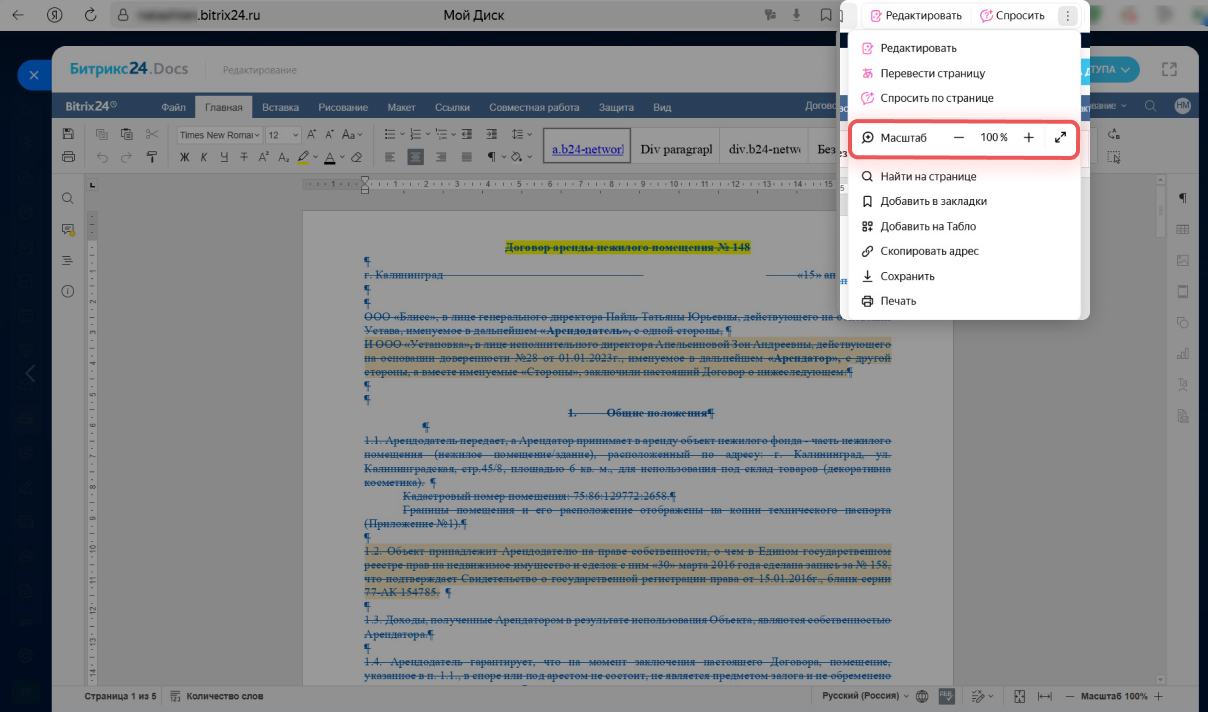Click Количество слов in the status bar
1208x712 pixels.
click(216, 696)
